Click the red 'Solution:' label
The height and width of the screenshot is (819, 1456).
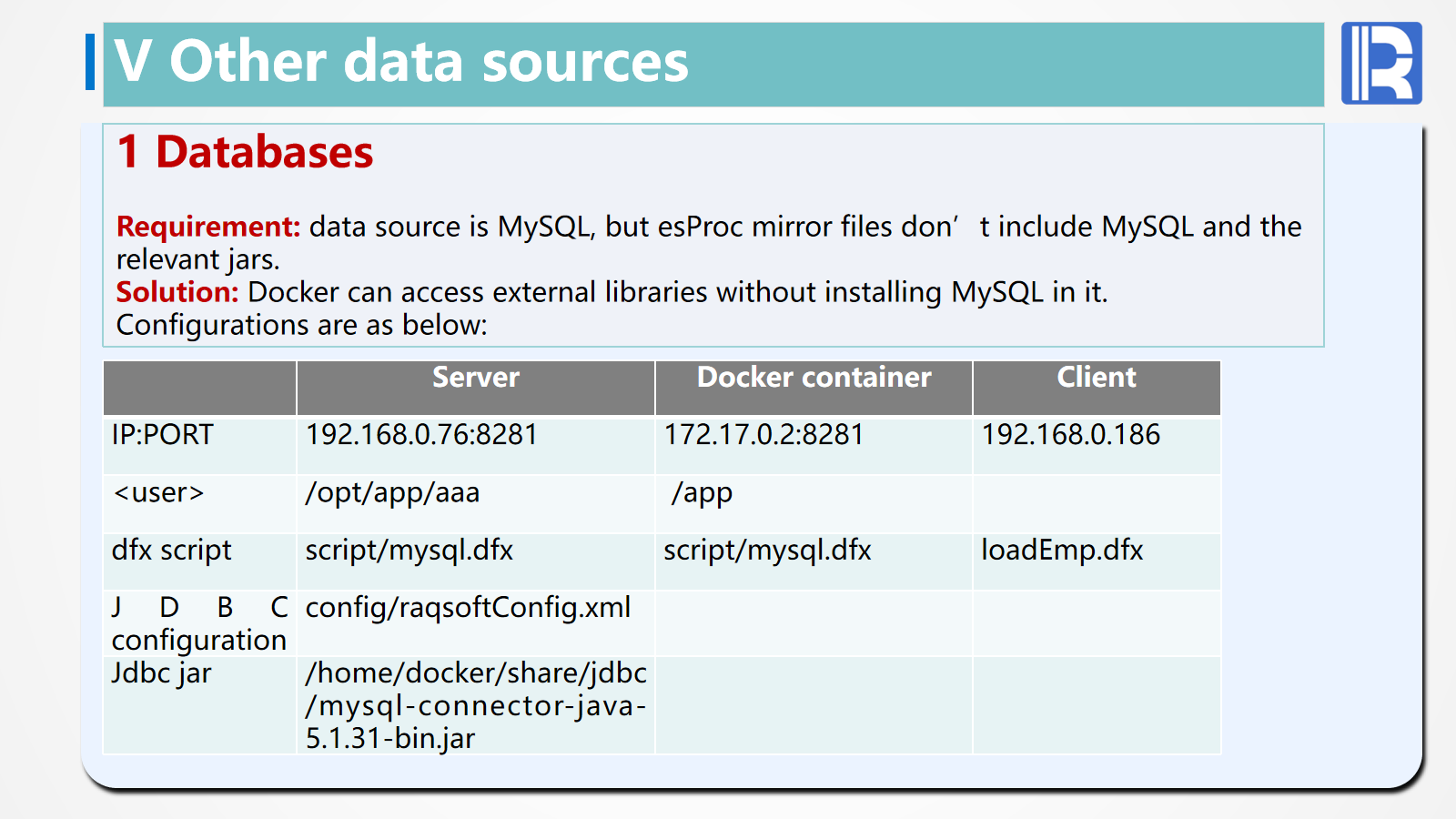(177, 292)
